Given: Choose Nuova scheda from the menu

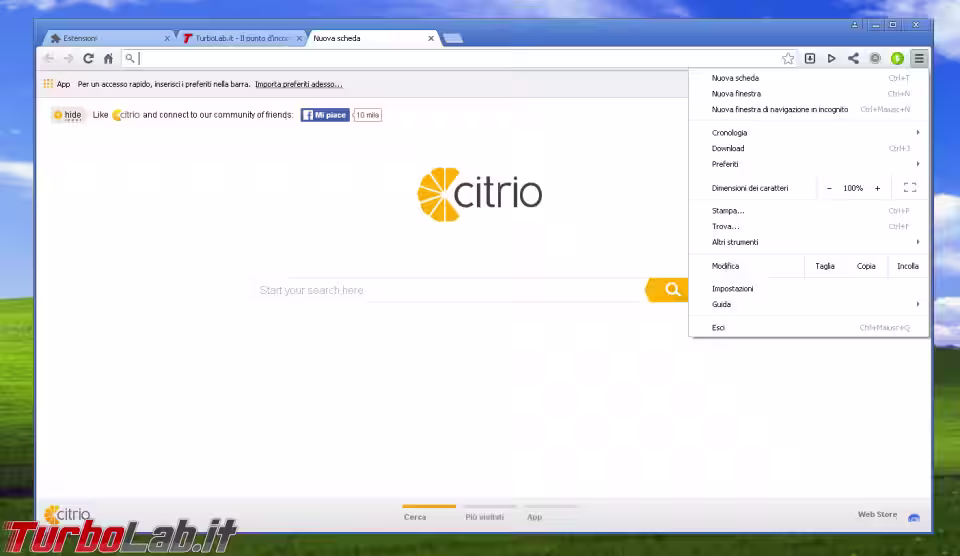Looking at the screenshot, I should point(809,78).
